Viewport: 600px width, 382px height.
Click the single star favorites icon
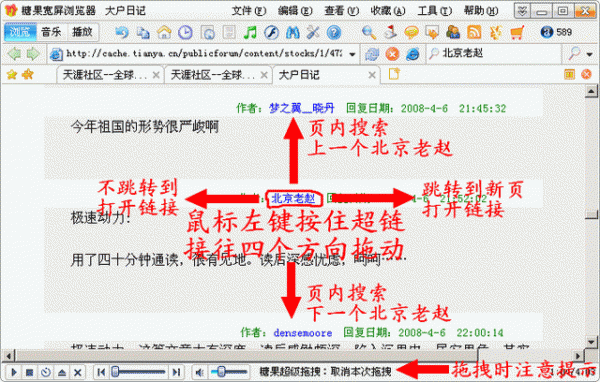point(12,74)
